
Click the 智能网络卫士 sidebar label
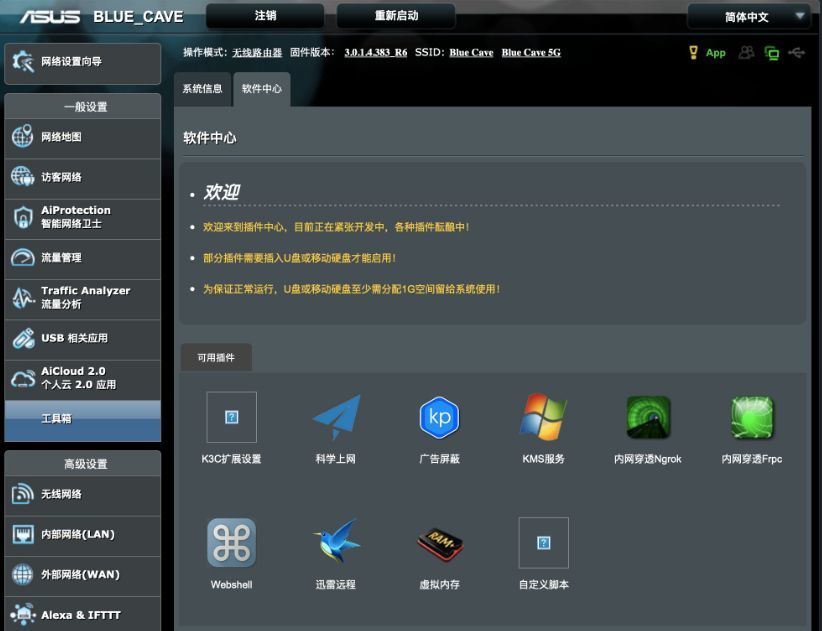71,224
